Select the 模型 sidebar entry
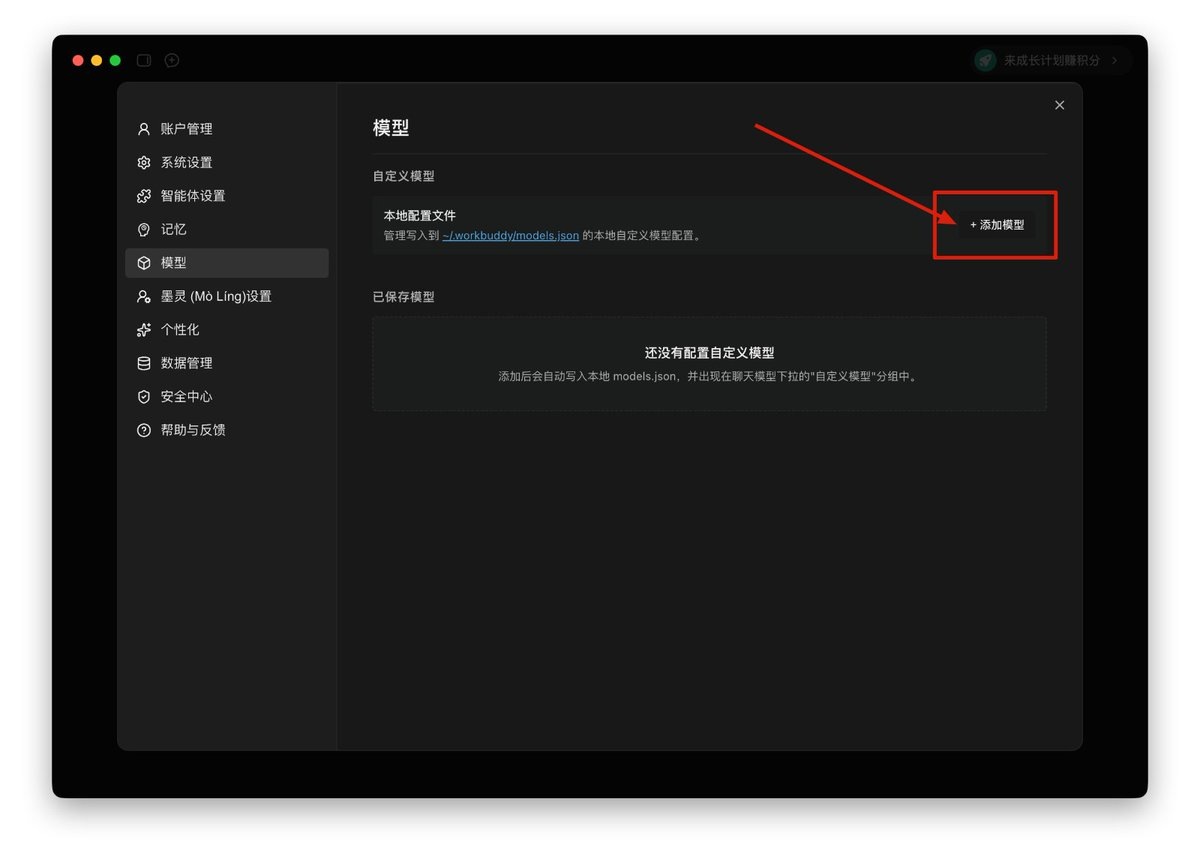The height and width of the screenshot is (868, 1200). coord(227,263)
